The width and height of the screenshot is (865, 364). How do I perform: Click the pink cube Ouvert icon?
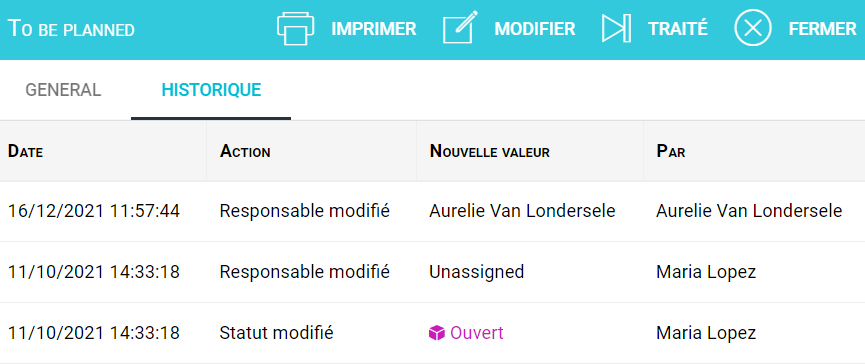436,333
